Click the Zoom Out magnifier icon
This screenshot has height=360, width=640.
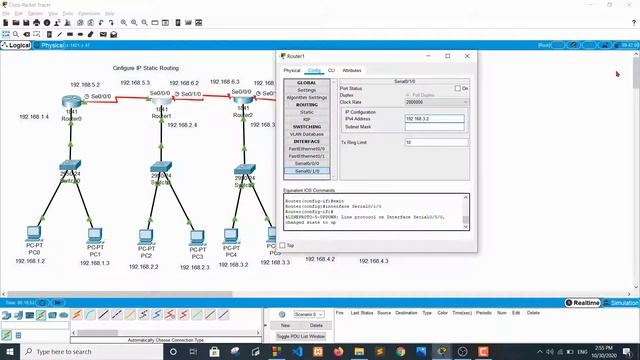pos(144,23)
